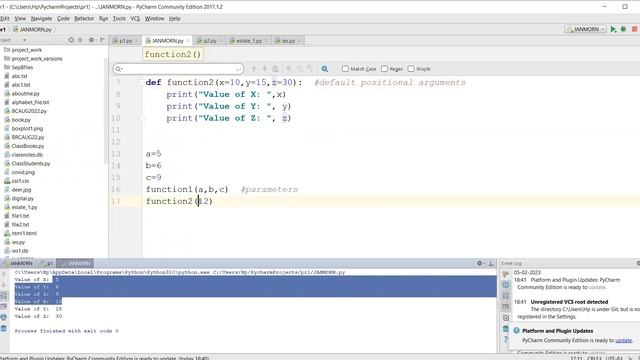The height and width of the screenshot is (360, 640).
Task: Open Event Log help question mark
Action: (506, 340)
